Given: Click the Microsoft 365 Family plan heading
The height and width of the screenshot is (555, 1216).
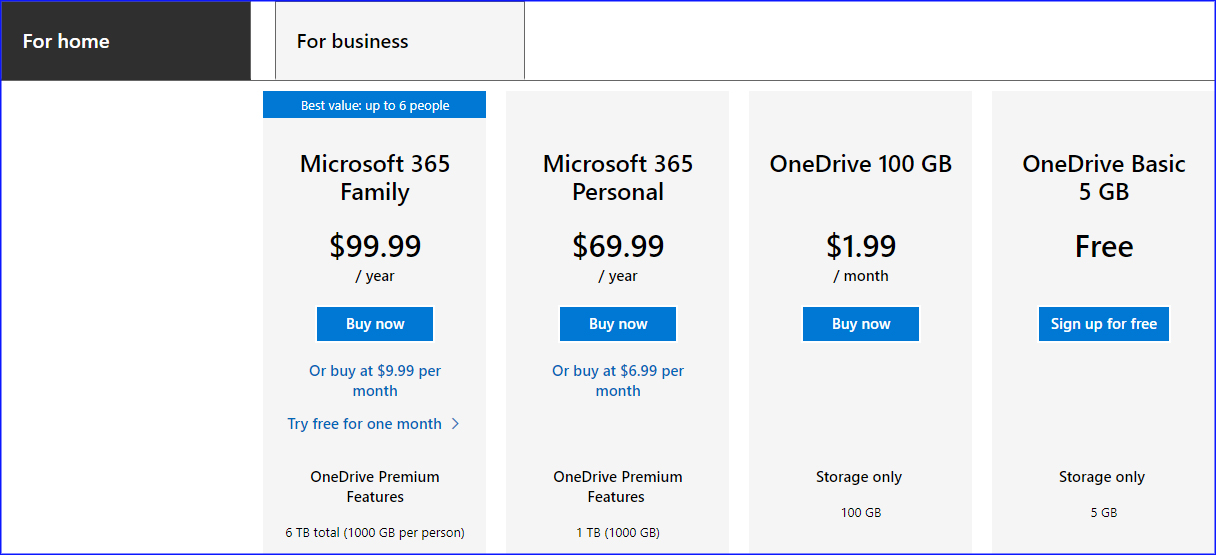Looking at the screenshot, I should [x=375, y=178].
